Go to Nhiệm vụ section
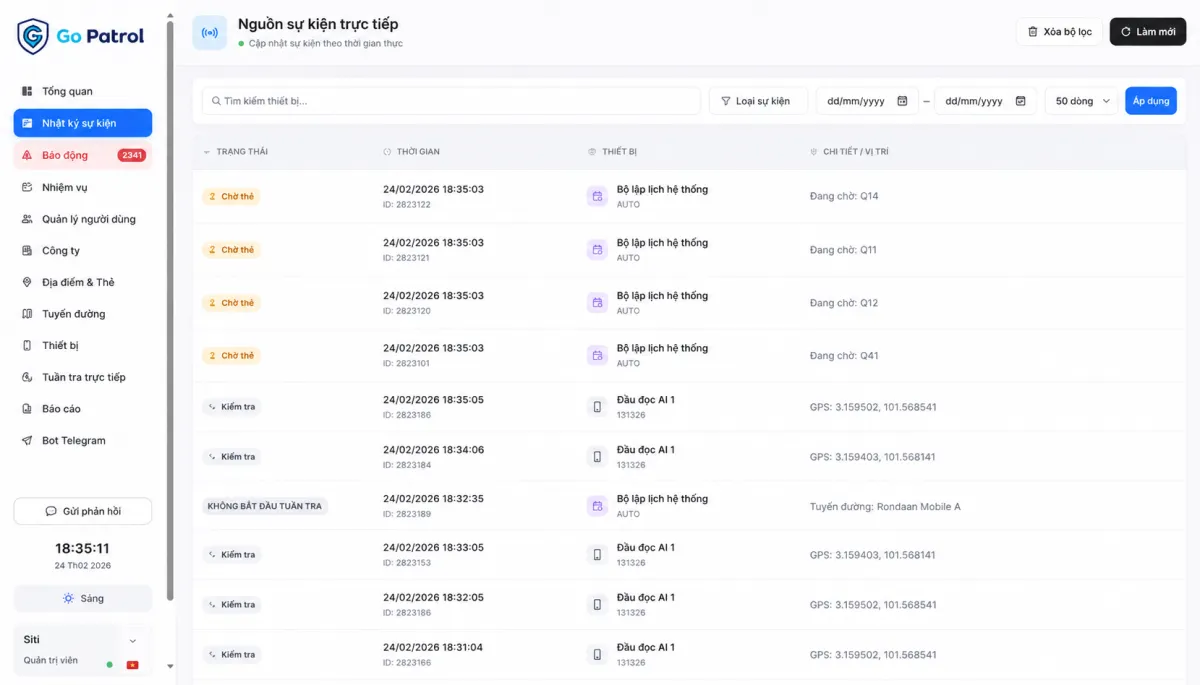This screenshot has height=685, width=1200. coord(83,187)
